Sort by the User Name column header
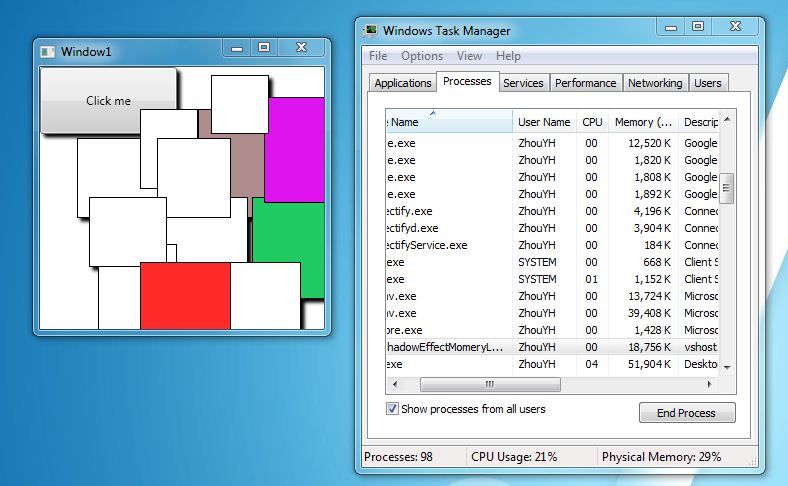The width and height of the screenshot is (788, 486). click(x=544, y=122)
